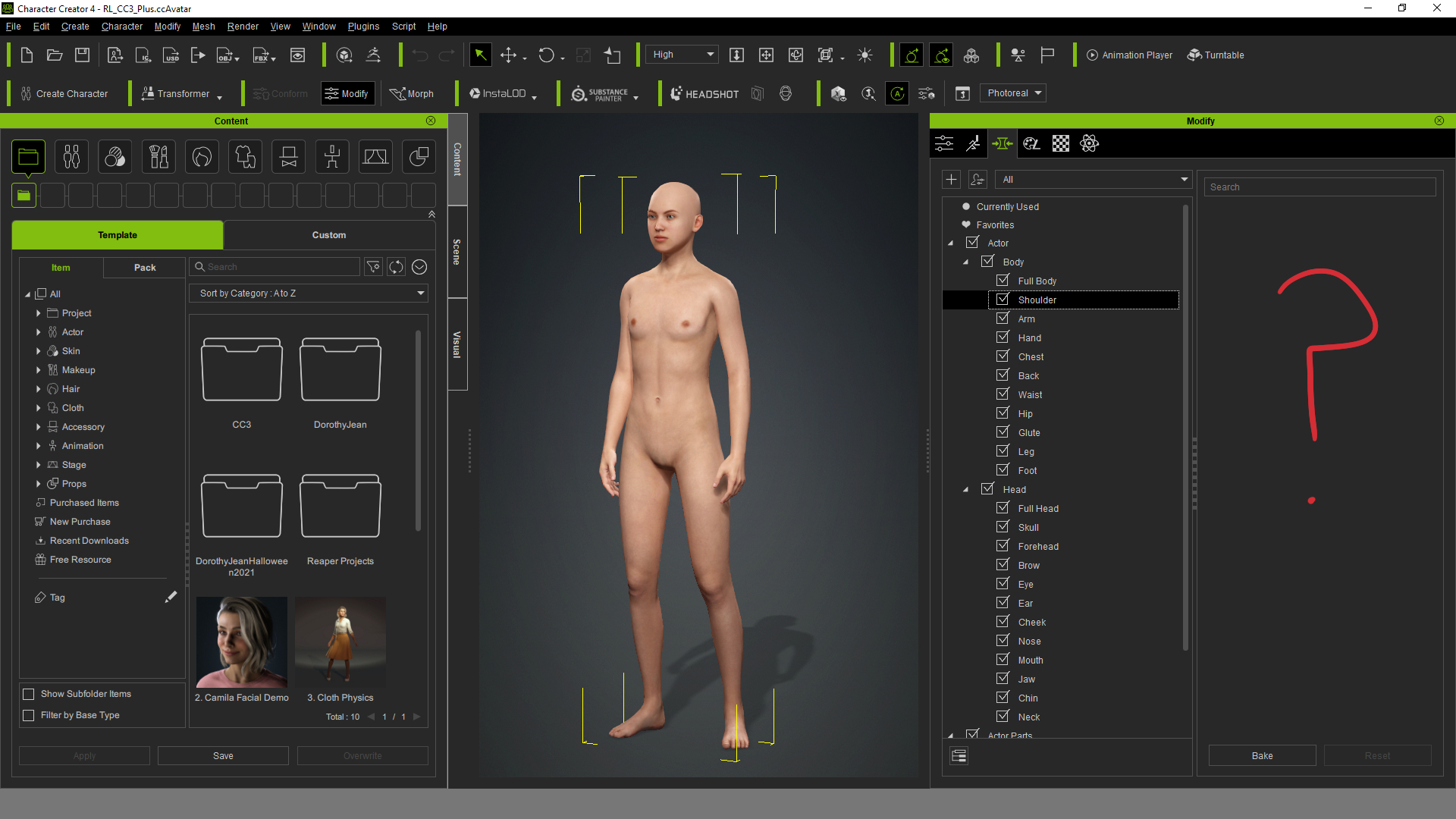
Task: Click Animation Player button
Action: pos(1129,55)
